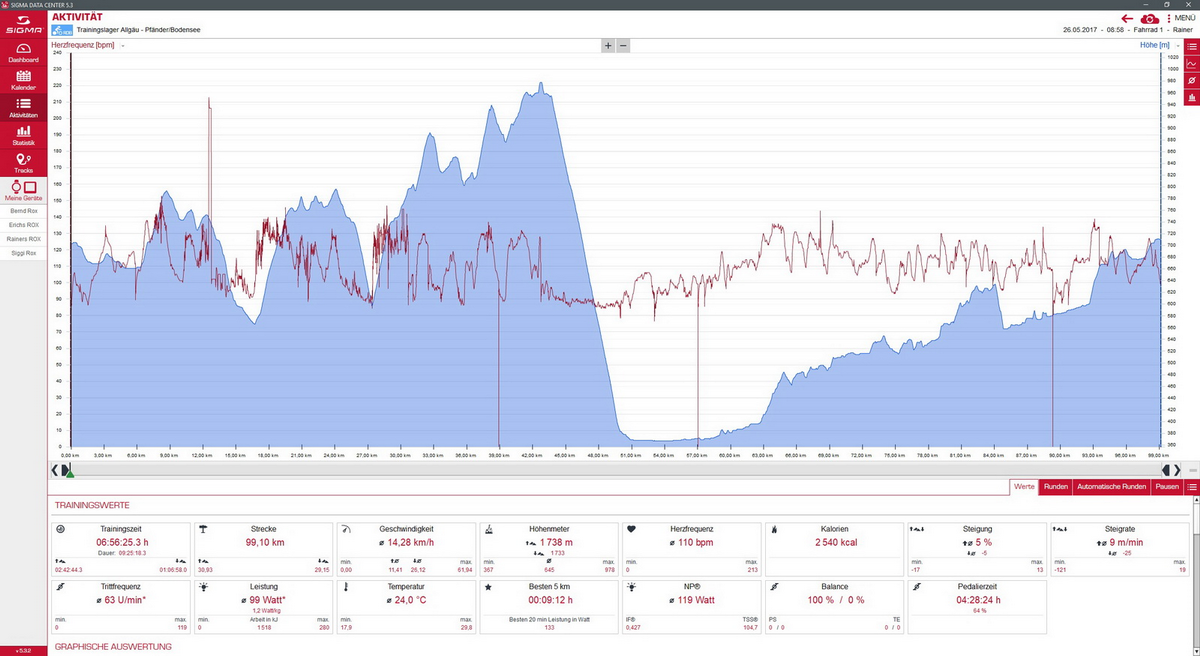Open the Dashboard from the sidebar
The image size is (1200, 656).
coord(23,53)
